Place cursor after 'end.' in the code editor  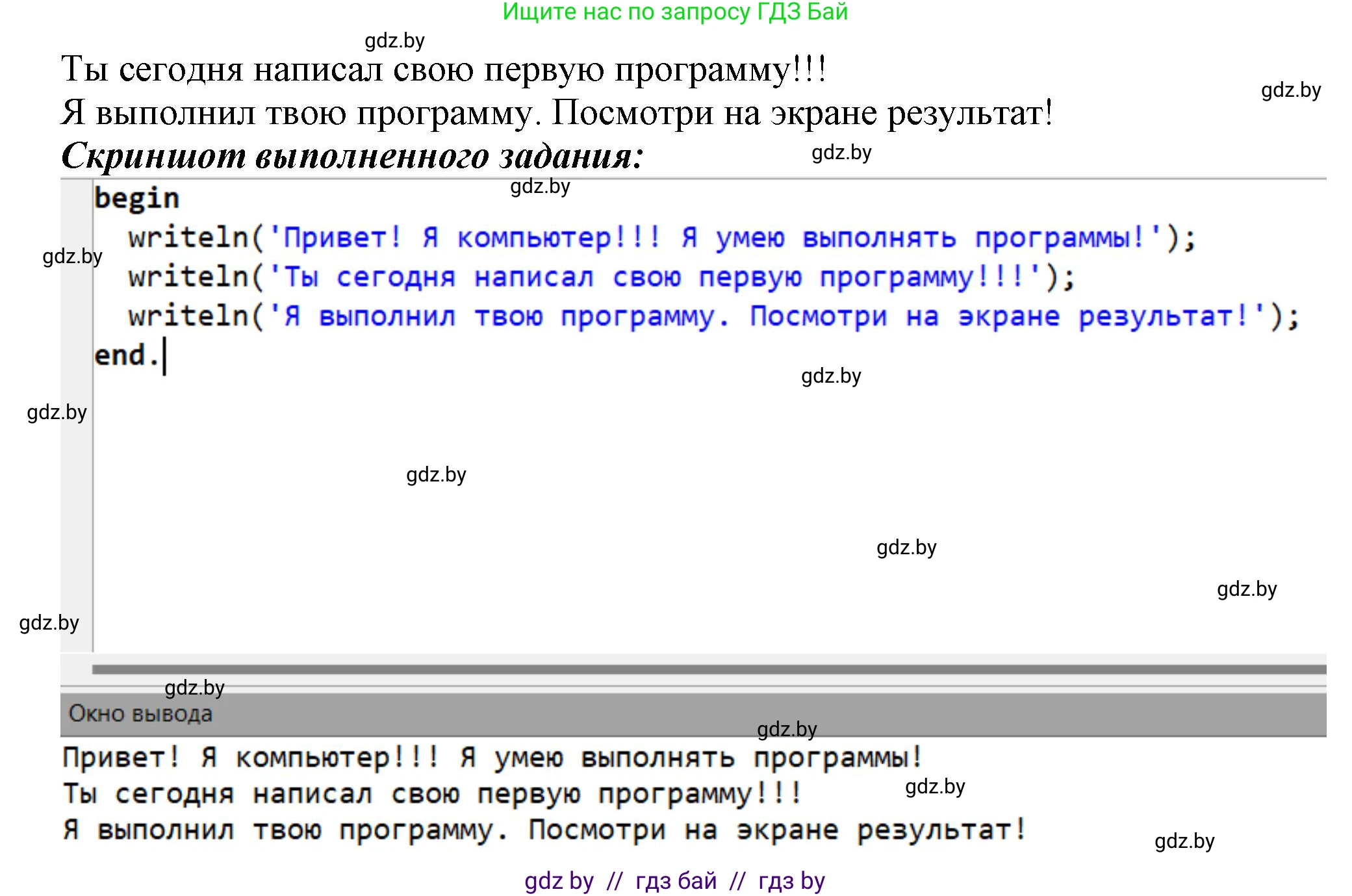pos(164,356)
